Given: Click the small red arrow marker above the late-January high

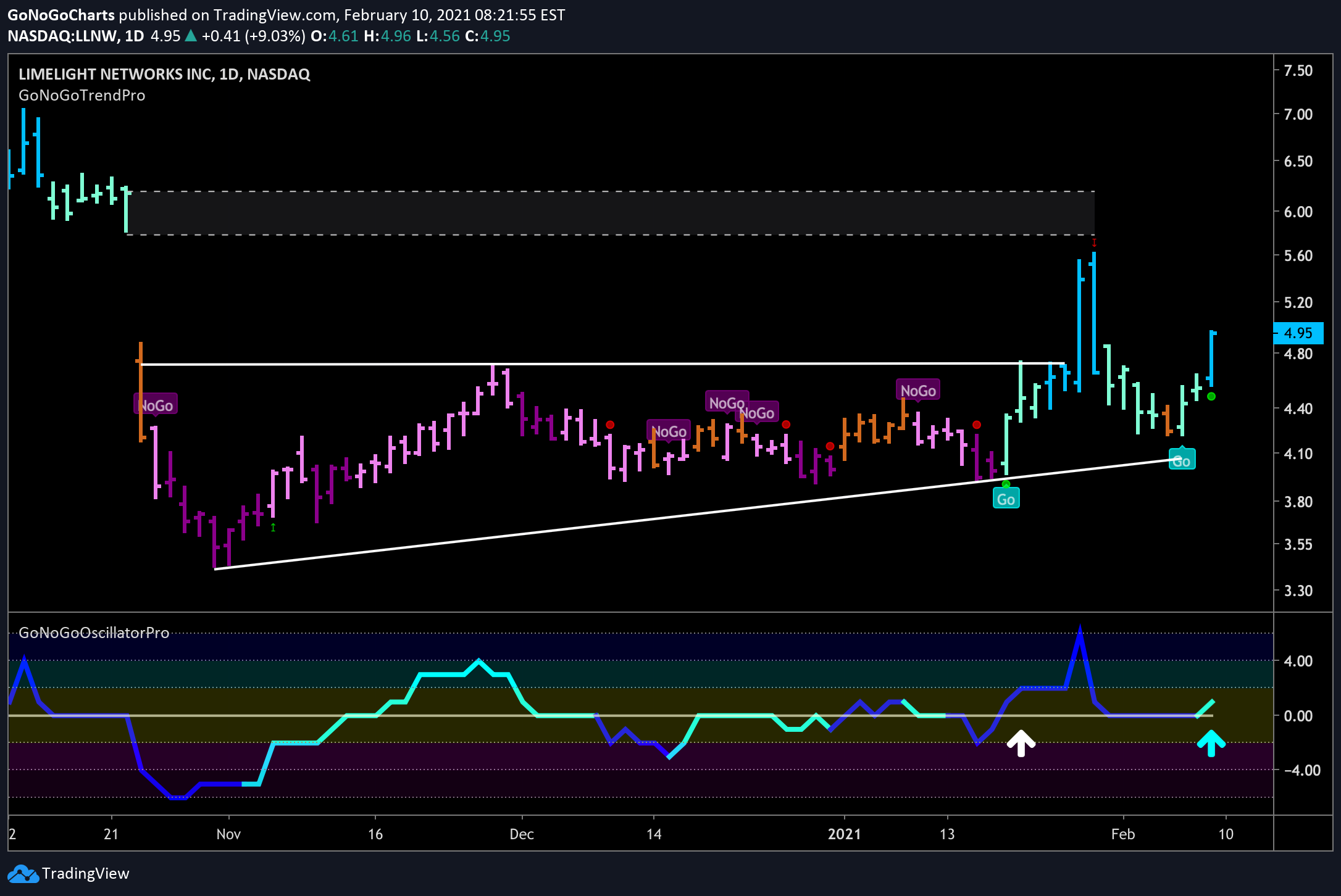Looking at the screenshot, I should (1094, 243).
